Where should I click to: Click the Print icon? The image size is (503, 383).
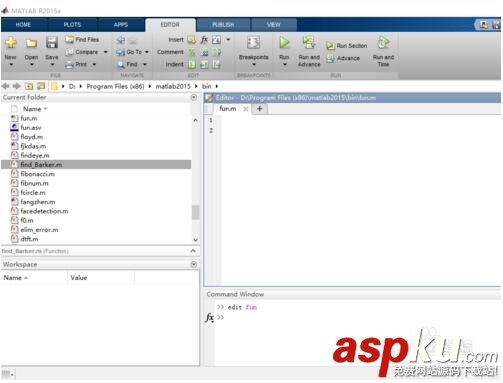pyautogui.click(x=69, y=64)
